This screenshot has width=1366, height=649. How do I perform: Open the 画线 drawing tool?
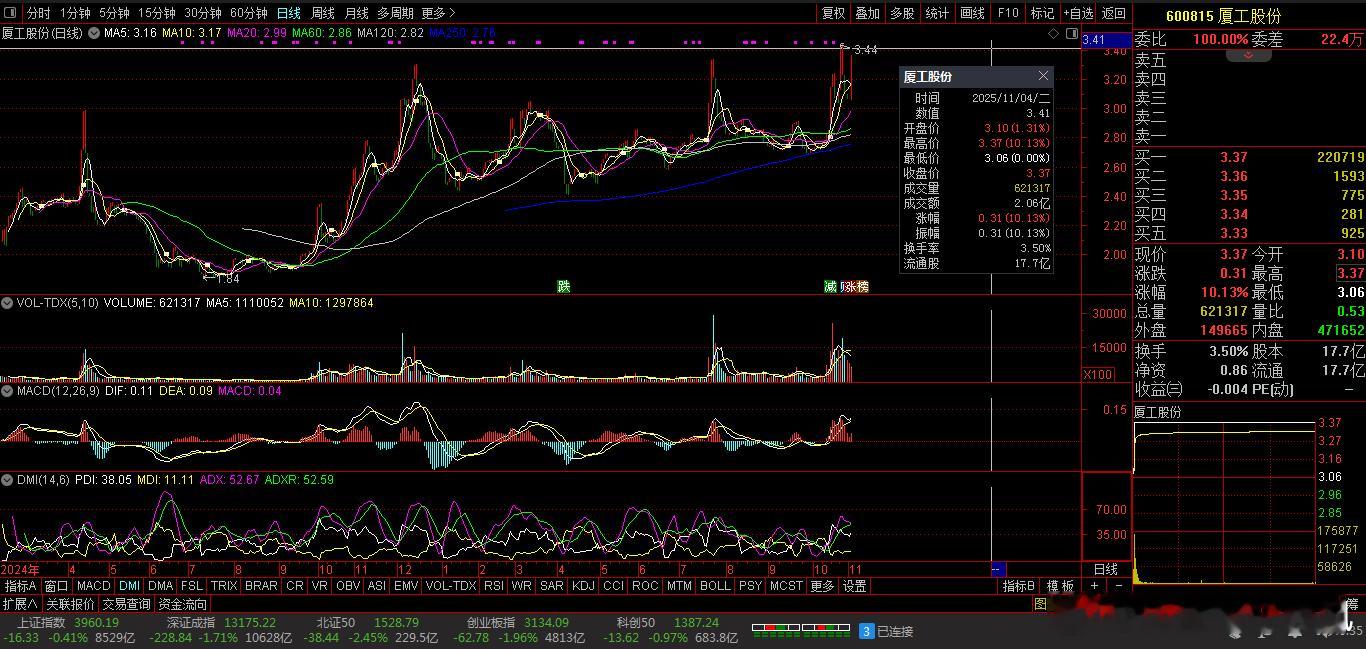pos(972,13)
